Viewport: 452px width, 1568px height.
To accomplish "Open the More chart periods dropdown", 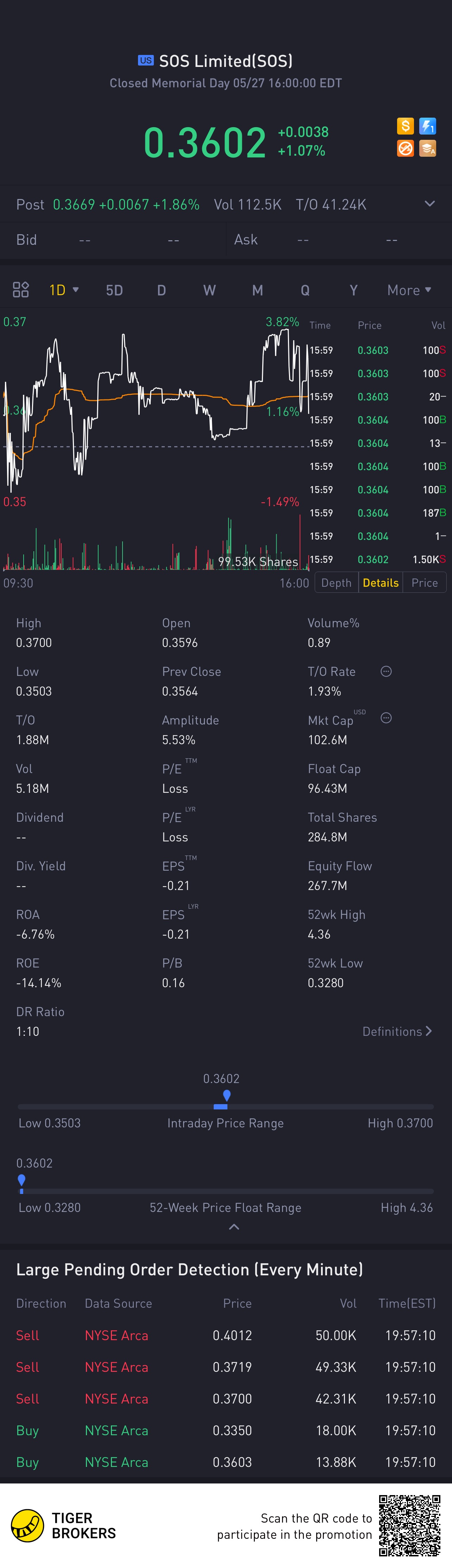I will tap(409, 290).
